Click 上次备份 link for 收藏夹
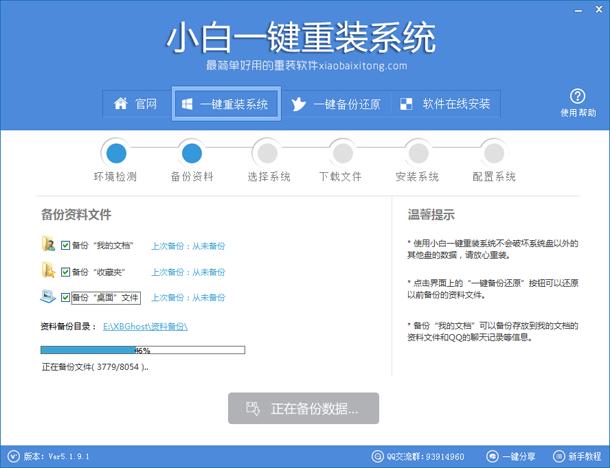The image size is (610, 468). [188, 272]
